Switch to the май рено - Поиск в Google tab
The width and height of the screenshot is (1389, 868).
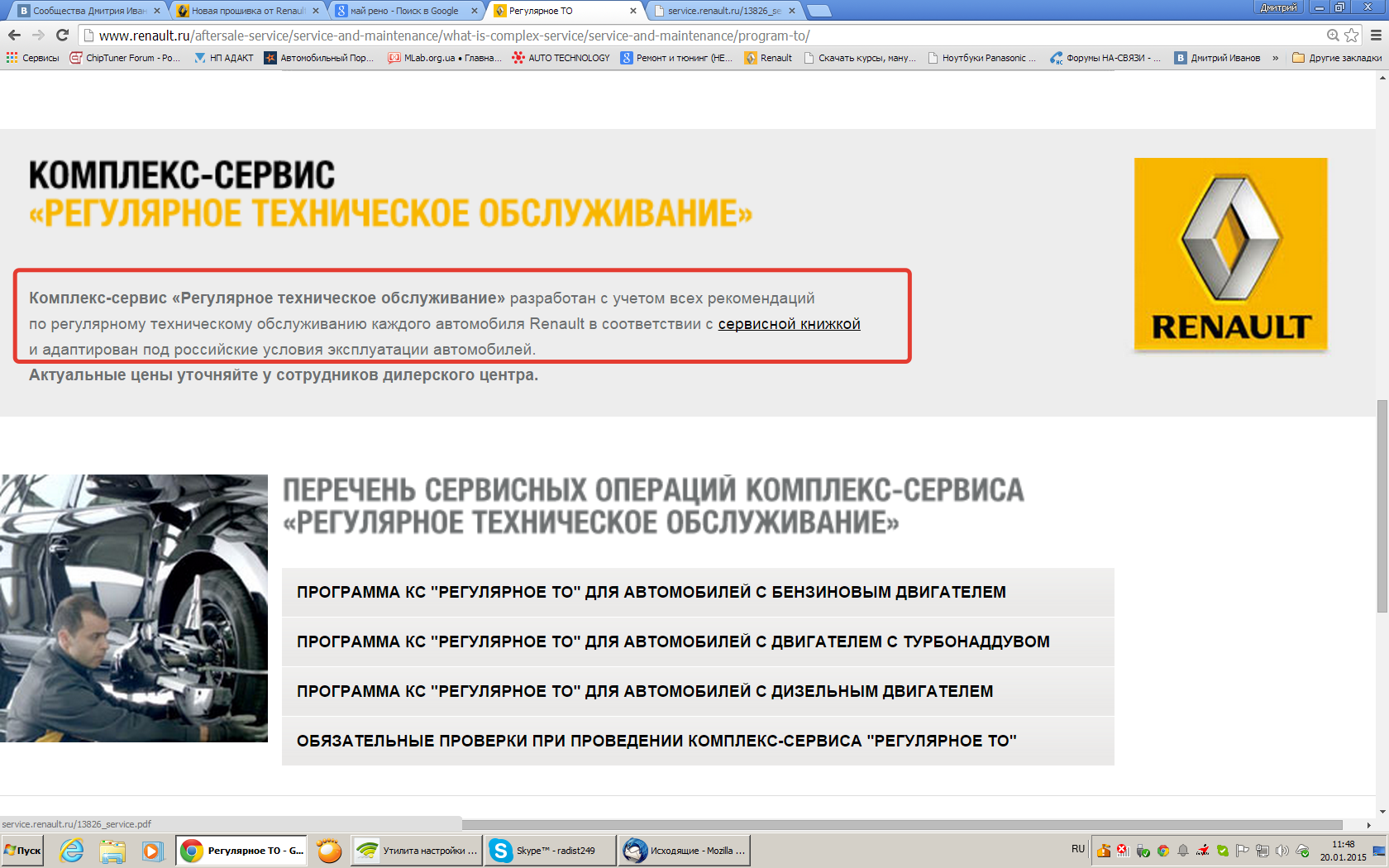tap(405, 11)
